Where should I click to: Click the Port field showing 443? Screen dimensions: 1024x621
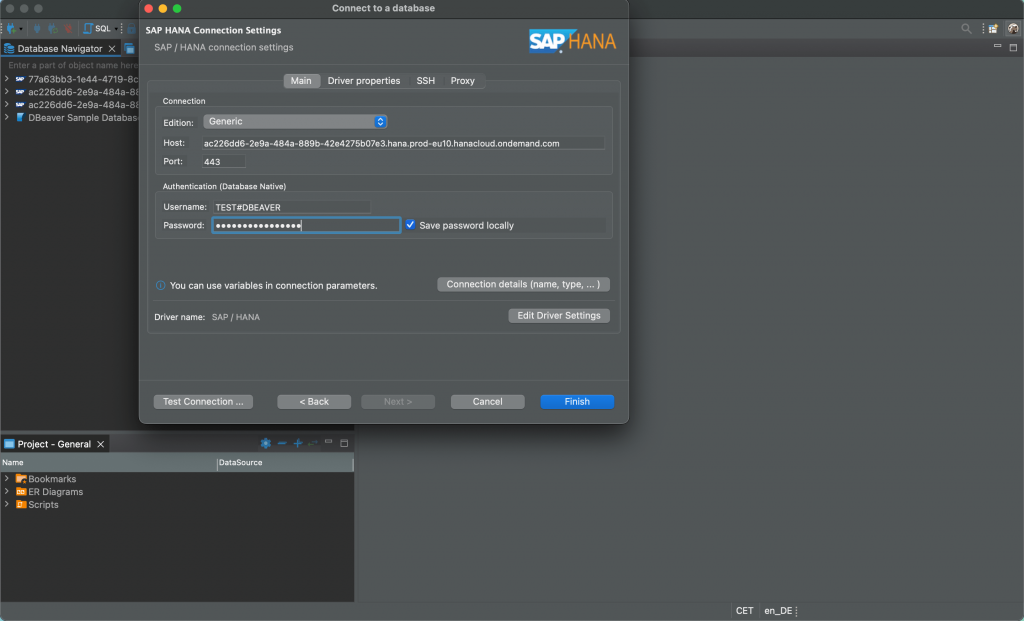coord(223,161)
